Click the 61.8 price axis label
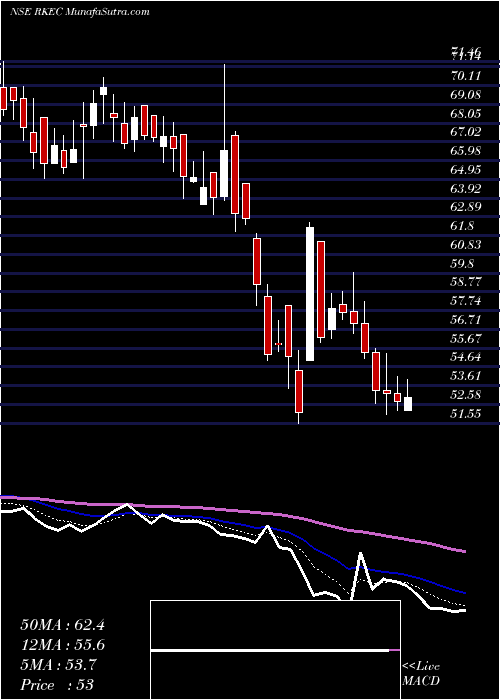Viewport: 500px width, 700px height. [x=462, y=226]
